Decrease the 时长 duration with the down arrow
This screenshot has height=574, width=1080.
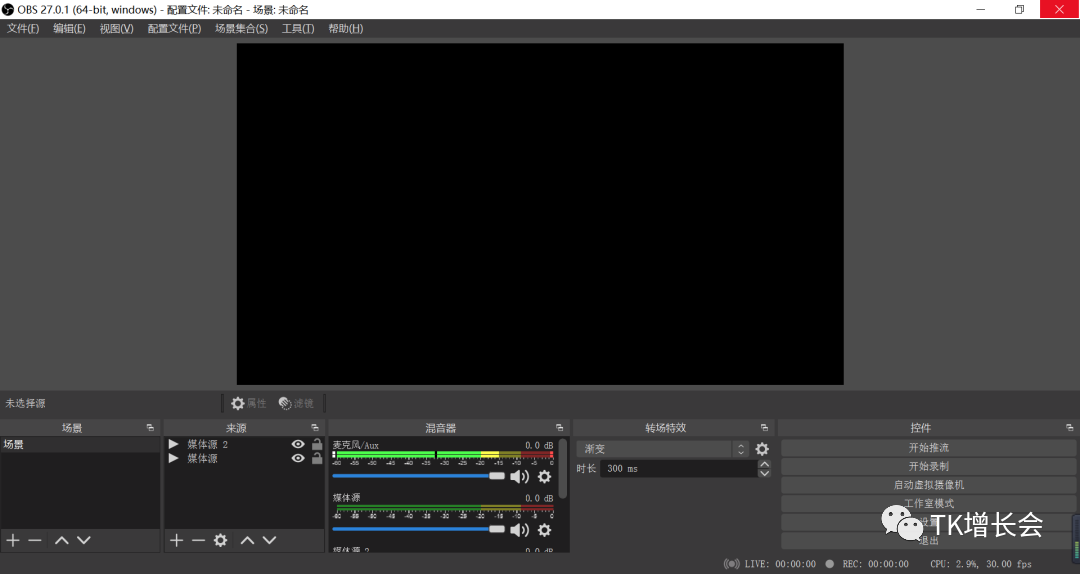click(764, 473)
